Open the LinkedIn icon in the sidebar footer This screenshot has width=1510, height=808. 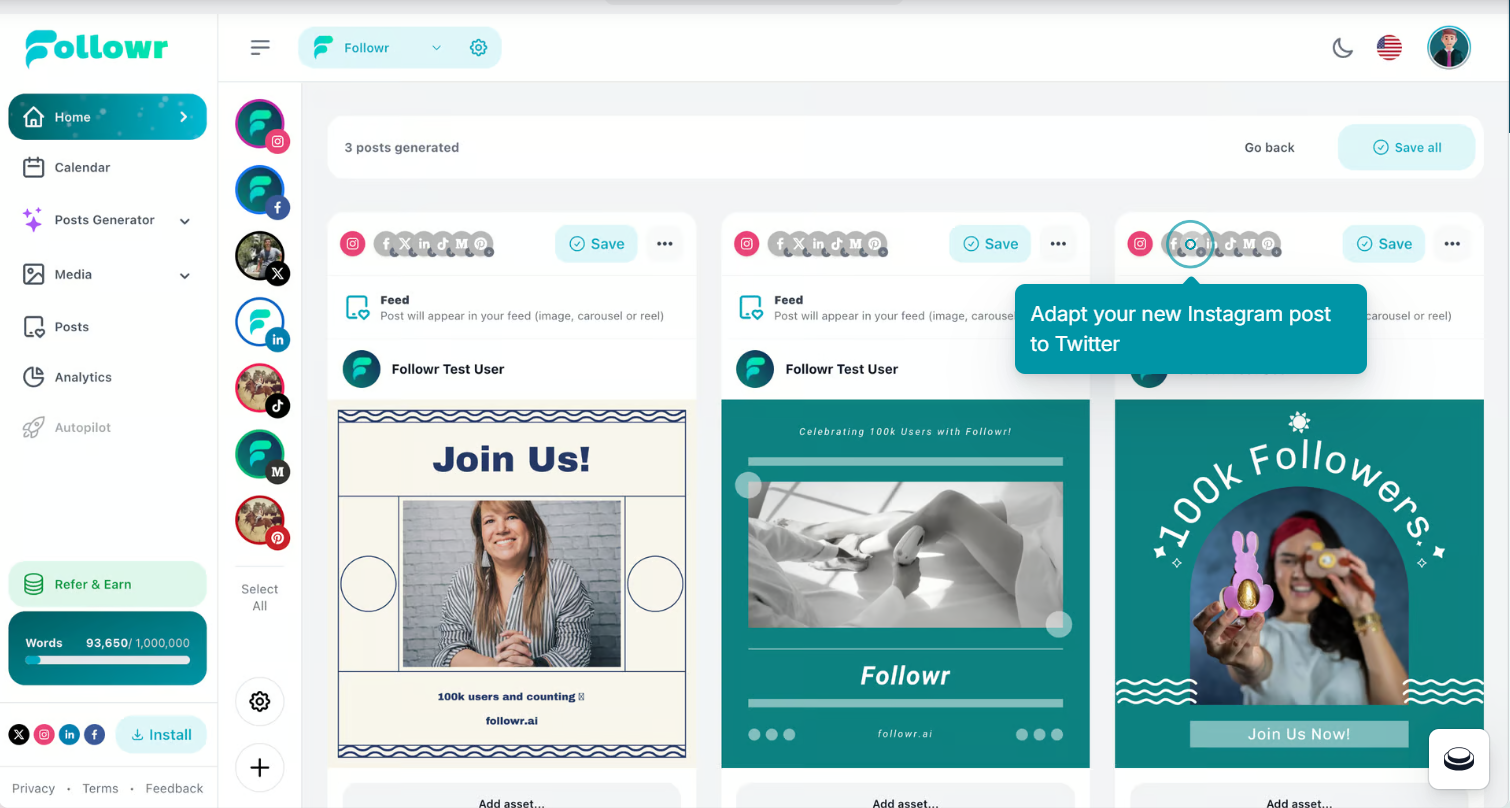[69, 735]
